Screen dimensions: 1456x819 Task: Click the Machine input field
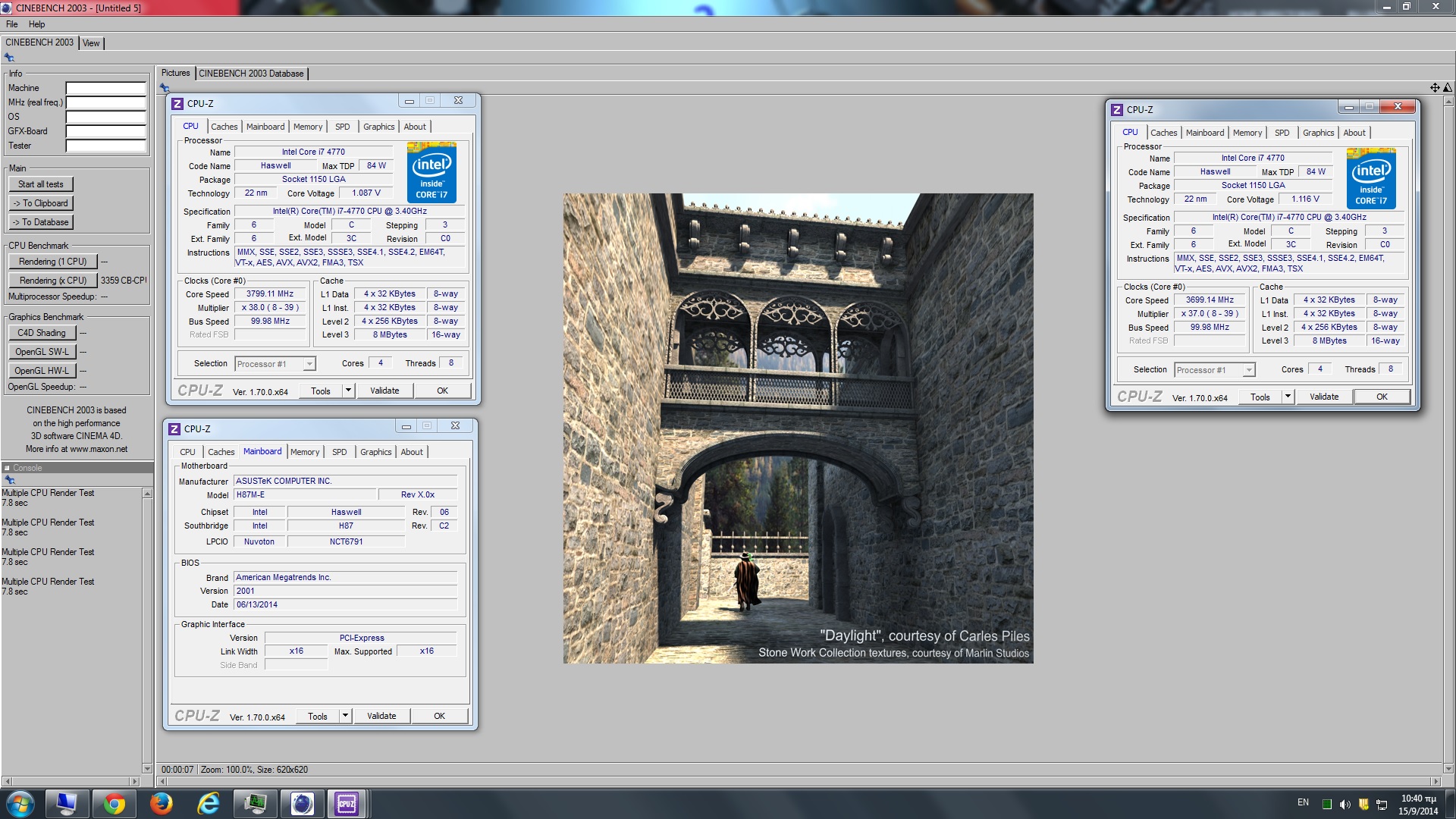pyautogui.click(x=105, y=88)
